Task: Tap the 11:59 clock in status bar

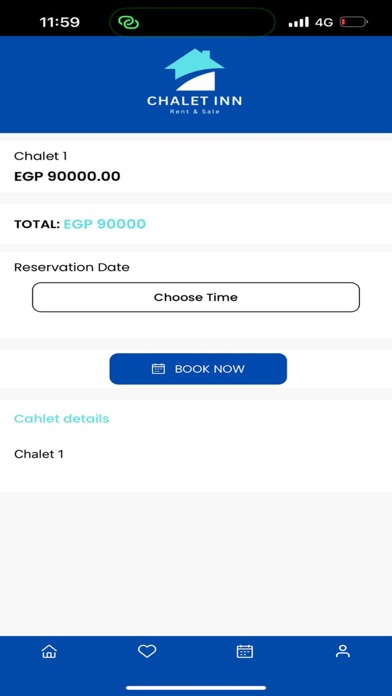Action: (x=59, y=22)
